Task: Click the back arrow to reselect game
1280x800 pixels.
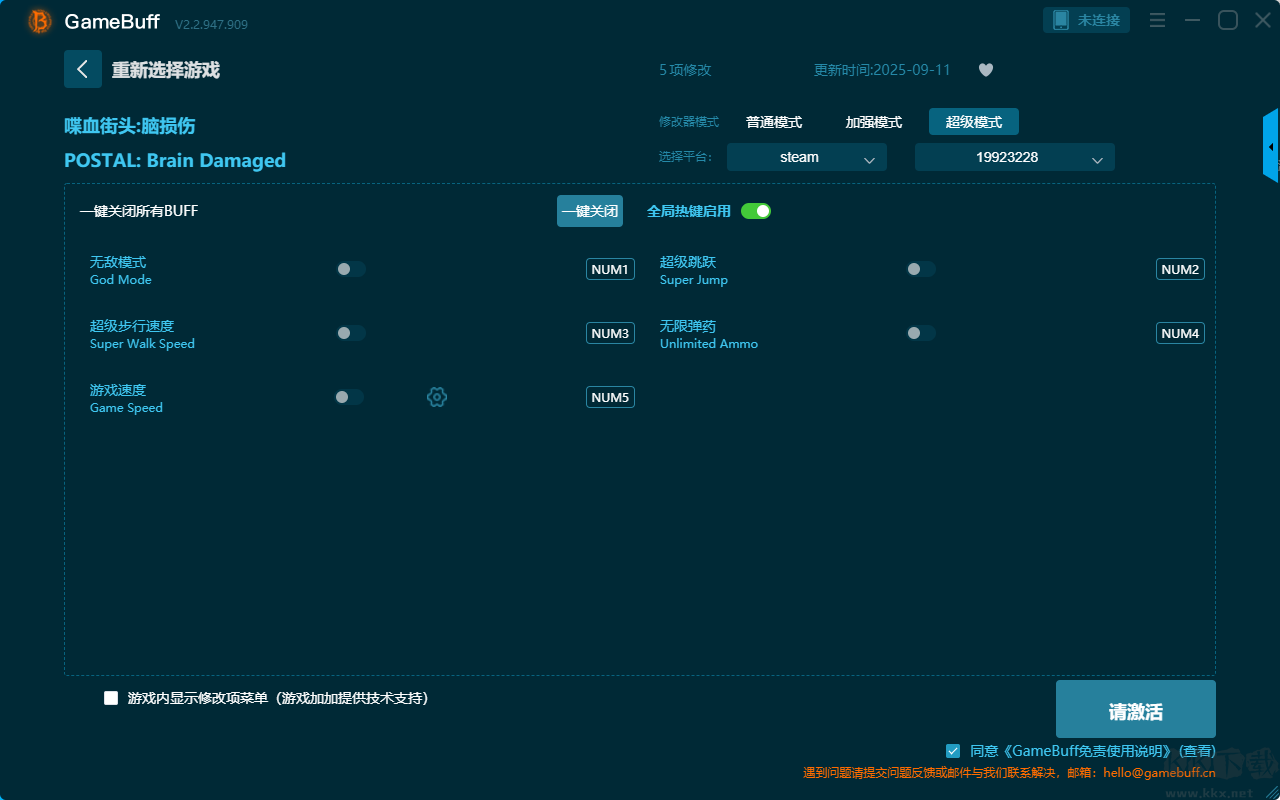Action: click(x=82, y=69)
